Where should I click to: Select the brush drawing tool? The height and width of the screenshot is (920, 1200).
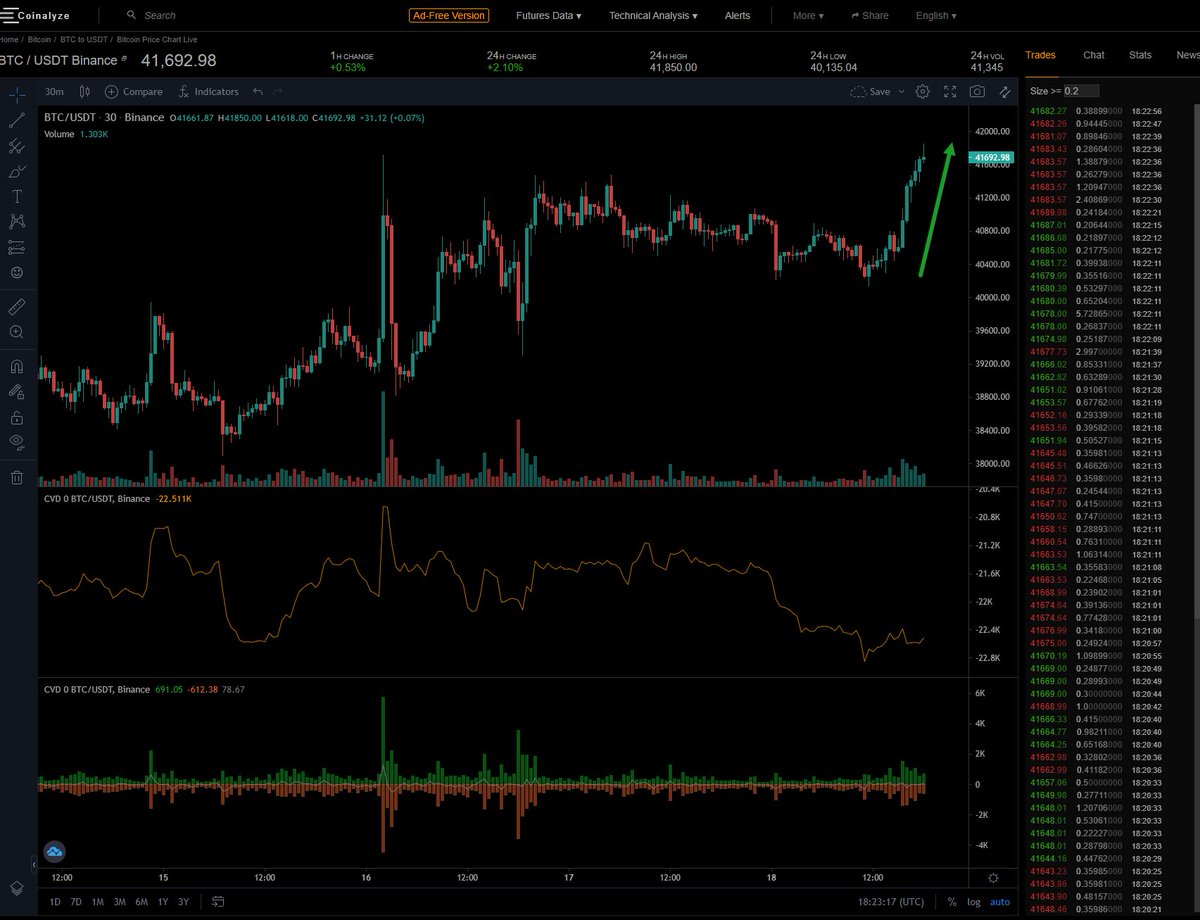coord(17,171)
